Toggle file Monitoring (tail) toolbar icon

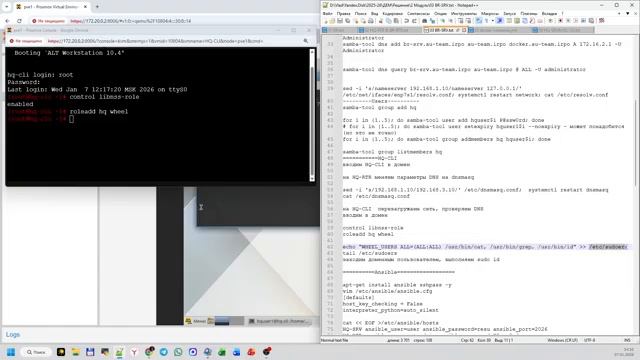point(550,20)
